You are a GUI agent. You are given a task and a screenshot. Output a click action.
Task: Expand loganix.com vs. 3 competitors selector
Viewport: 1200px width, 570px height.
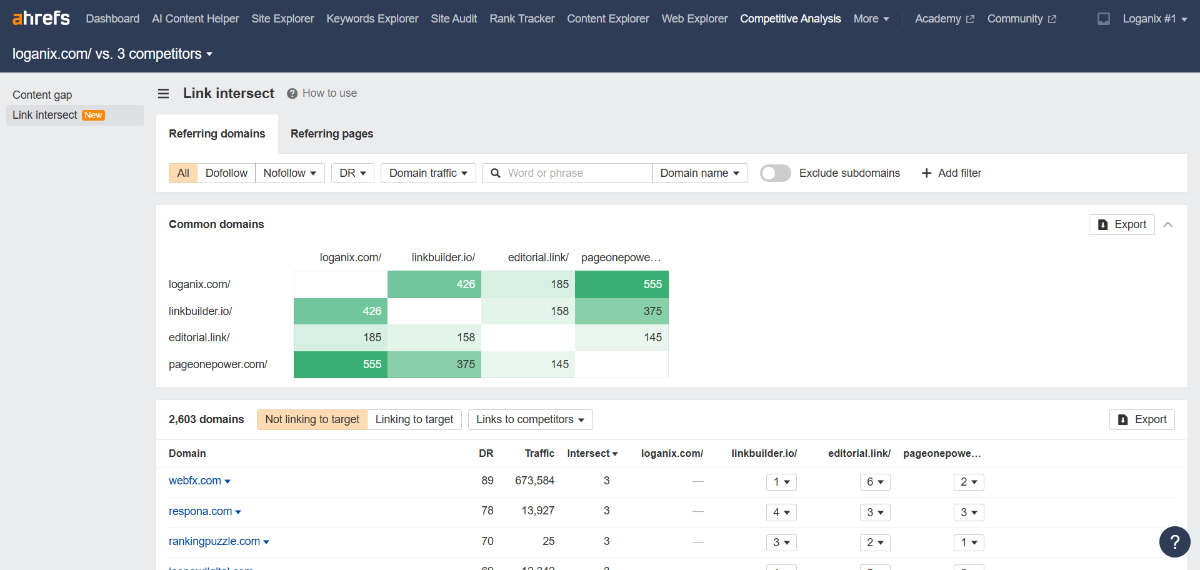(x=112, y=54)
